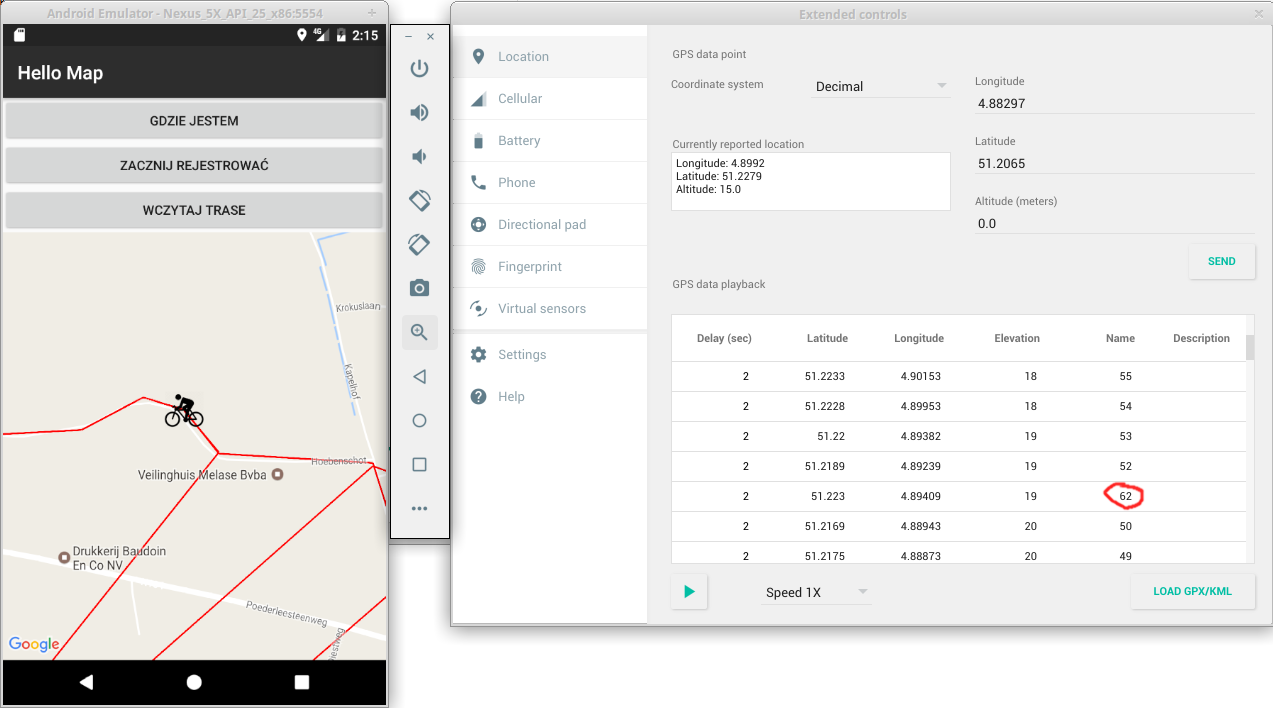Screen dimensions: 1273x708
Task: Send the GPS data point with SEND
Action: tap(1221, 261)
